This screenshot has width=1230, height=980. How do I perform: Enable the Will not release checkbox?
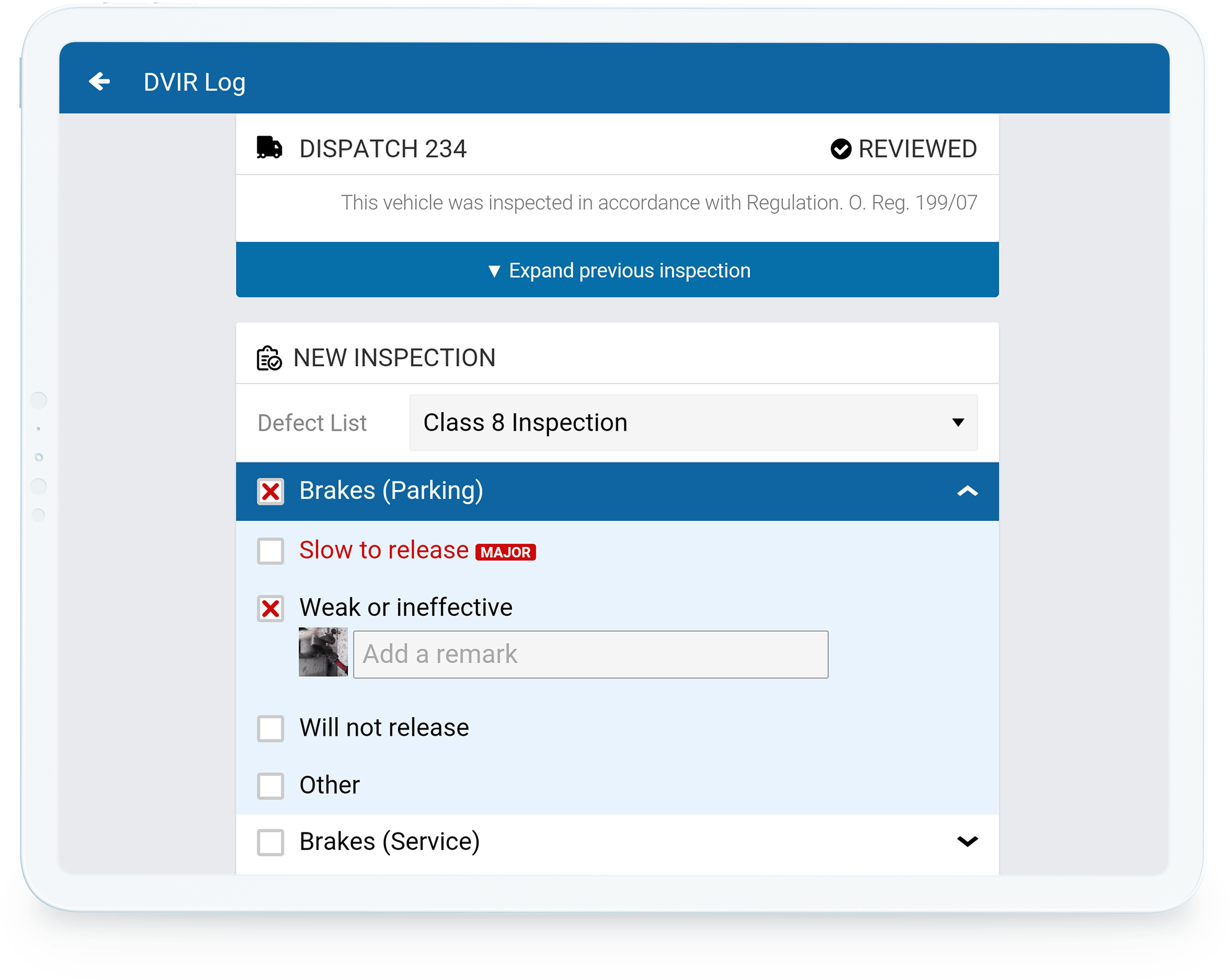point(272,726)
